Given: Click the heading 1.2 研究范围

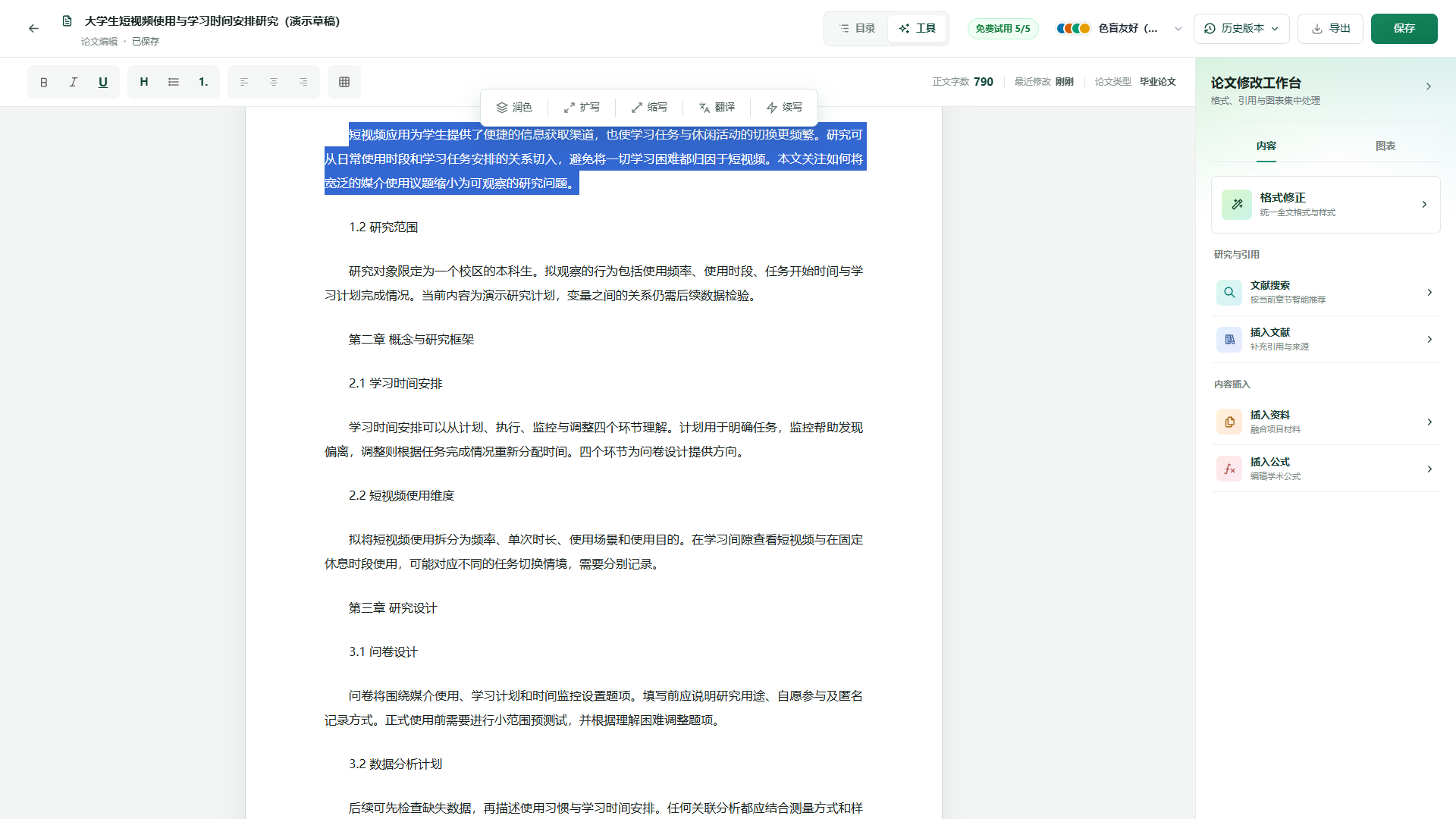Looking at the screenshot, I should pyautogui.click(x=383, y=227).
